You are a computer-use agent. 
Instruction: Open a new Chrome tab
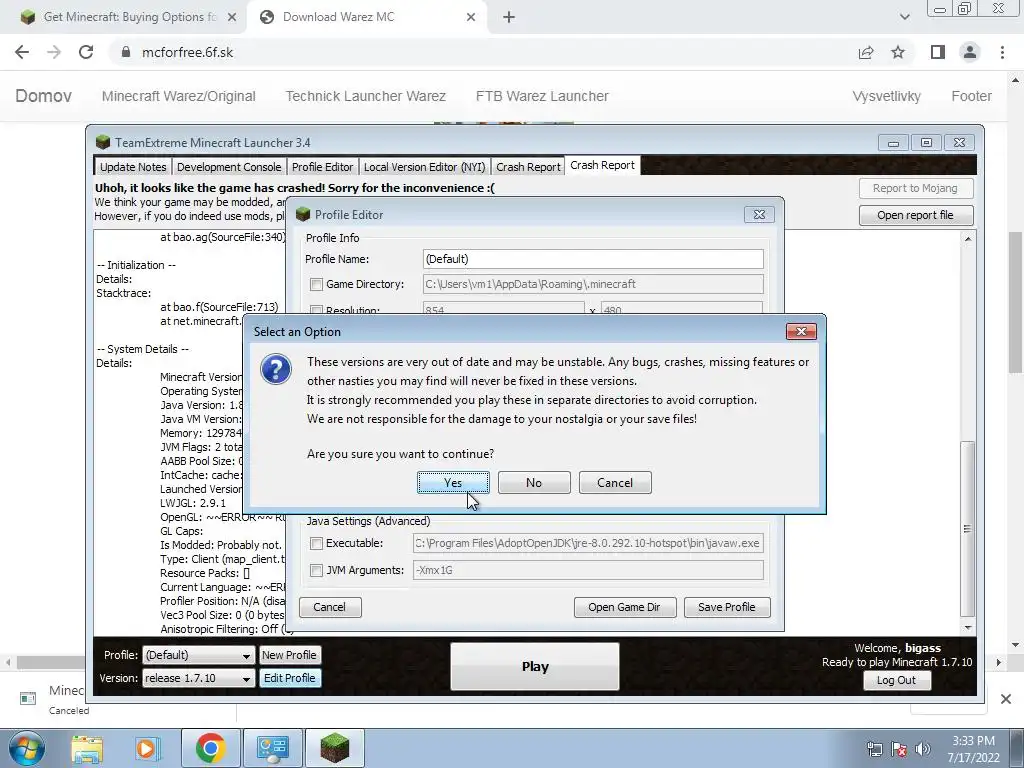coord(509,18)
